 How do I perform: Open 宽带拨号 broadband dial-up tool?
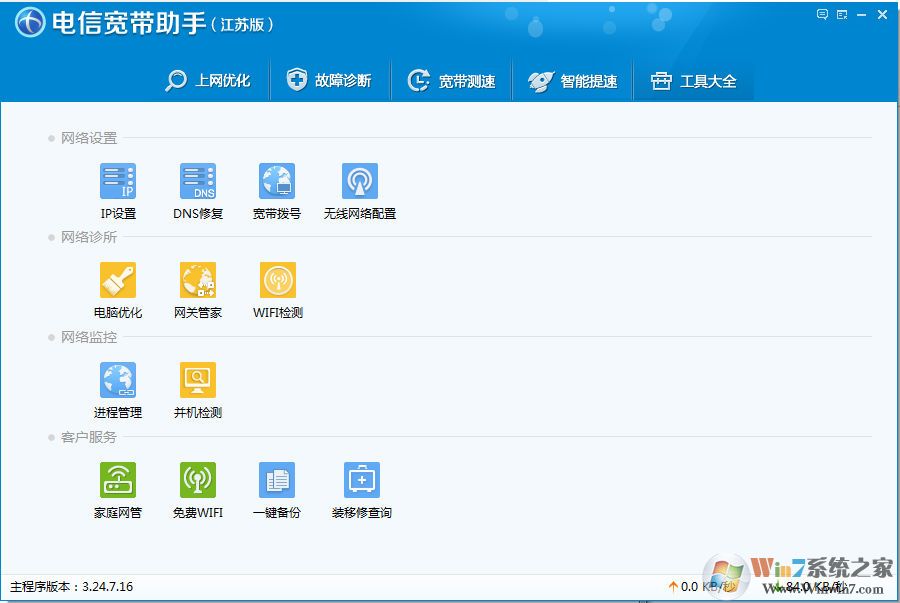tap(277, 190)
